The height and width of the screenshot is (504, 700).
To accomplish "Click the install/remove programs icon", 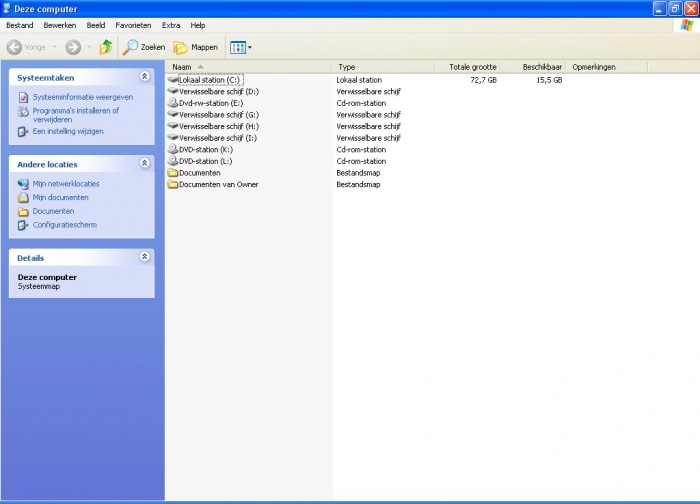I will pyautogui.click(x=23, y=112).
